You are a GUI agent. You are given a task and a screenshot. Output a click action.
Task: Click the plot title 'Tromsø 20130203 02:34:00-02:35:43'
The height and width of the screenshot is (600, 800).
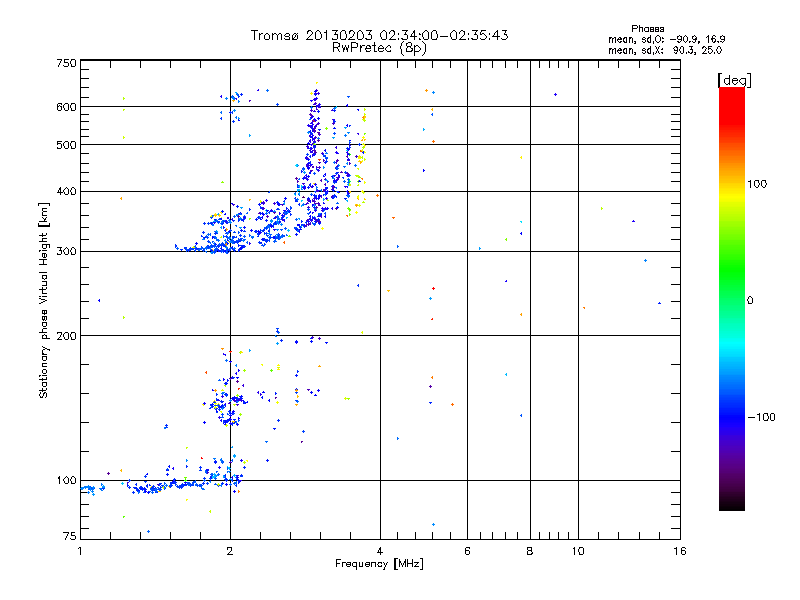[x=379, y=35]
